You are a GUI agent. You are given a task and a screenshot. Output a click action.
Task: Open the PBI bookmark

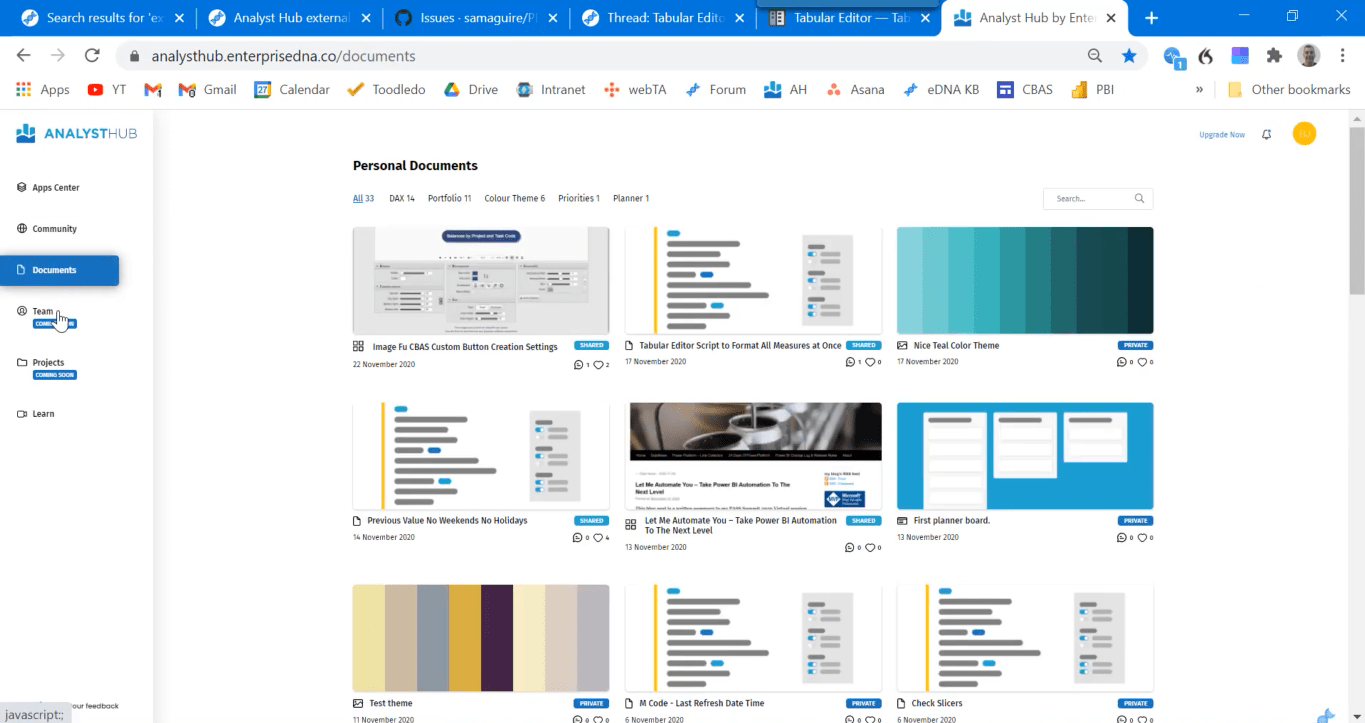[1093, 89]
